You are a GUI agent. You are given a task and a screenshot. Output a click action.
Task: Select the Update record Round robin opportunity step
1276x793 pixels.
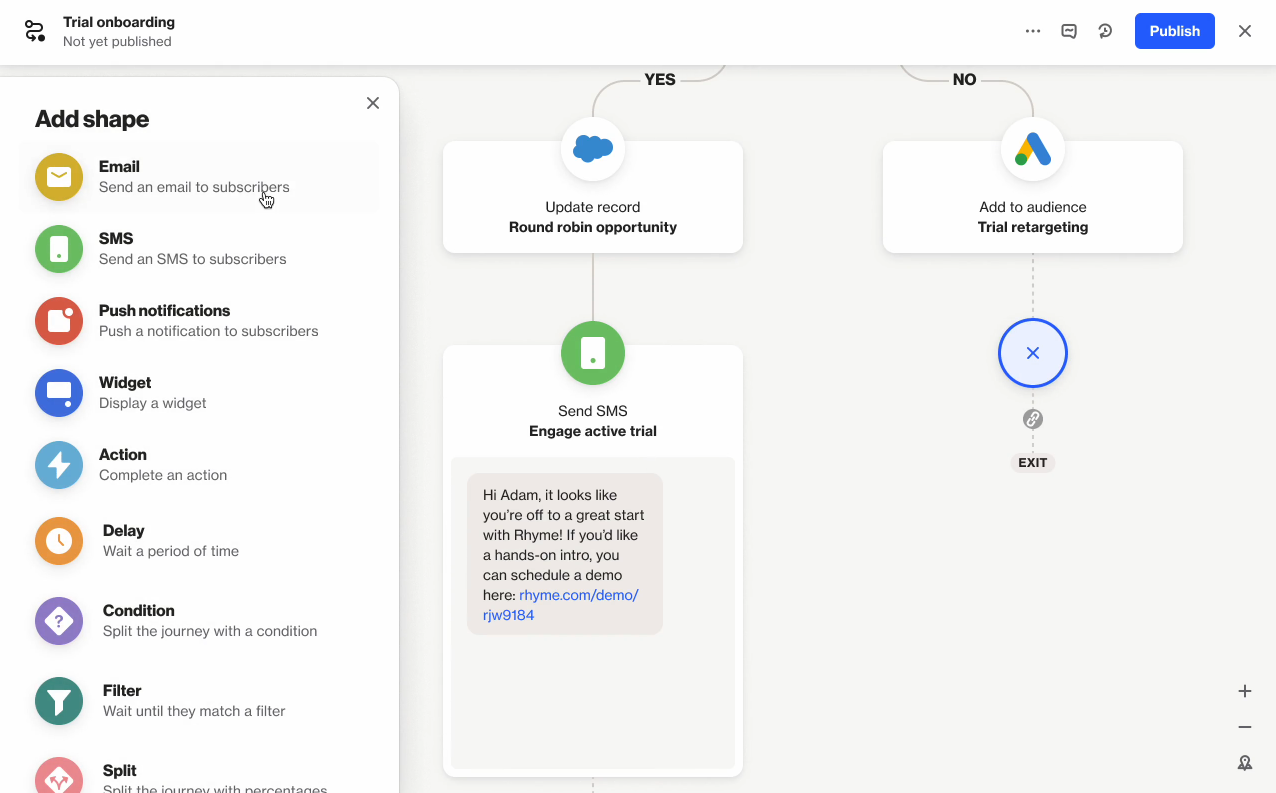point(592,196)
